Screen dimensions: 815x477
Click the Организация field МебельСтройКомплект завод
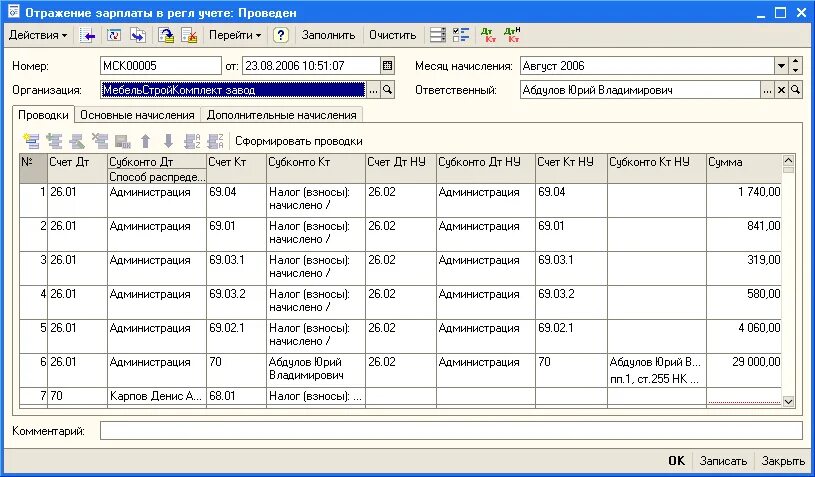(x=233, y=90)
